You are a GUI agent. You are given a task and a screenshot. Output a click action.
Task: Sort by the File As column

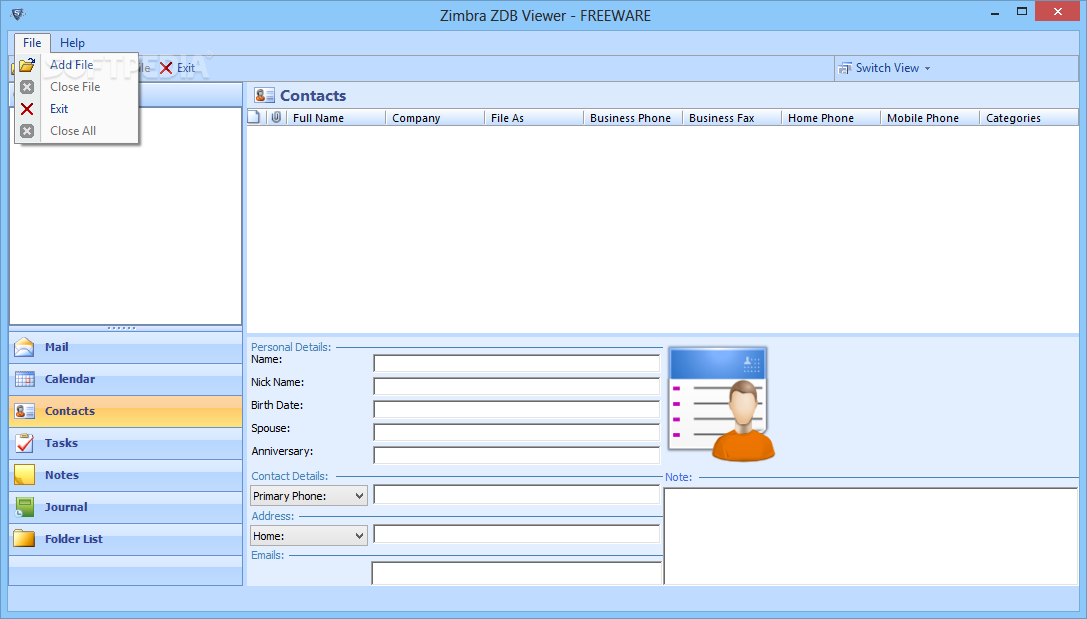pos(534,118)
